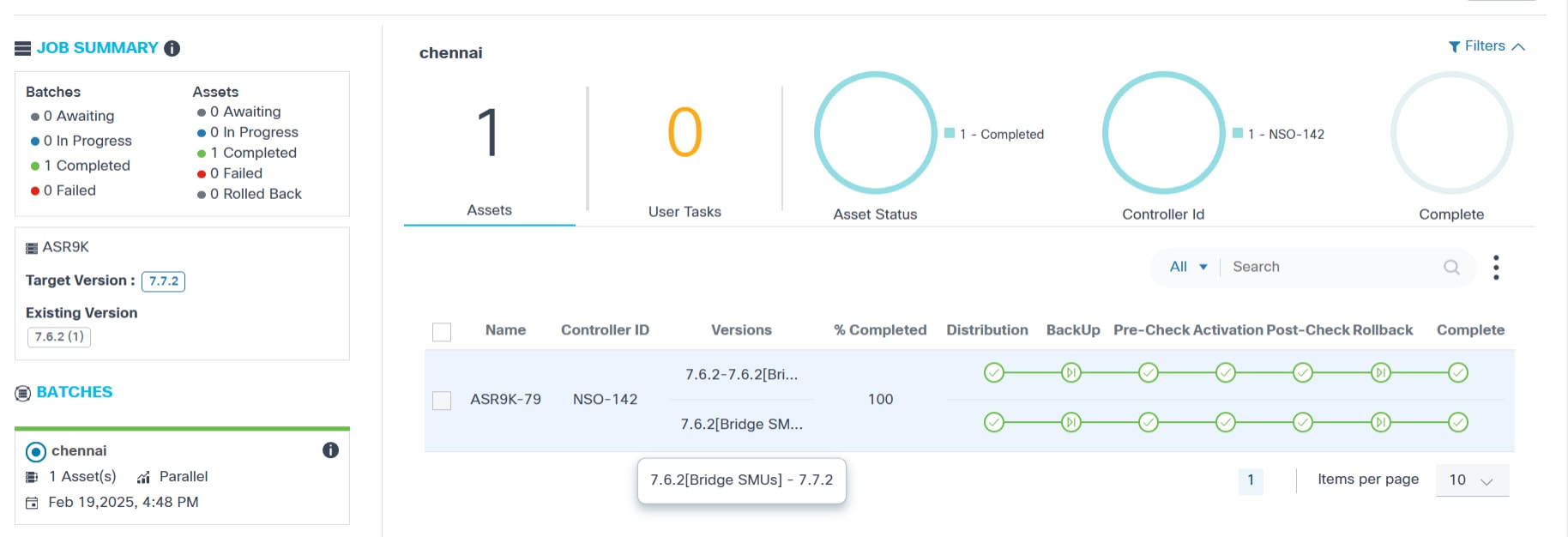
Task: Click the Job Summary info icon
Action: pyautogui.click(x=172, y=48)
